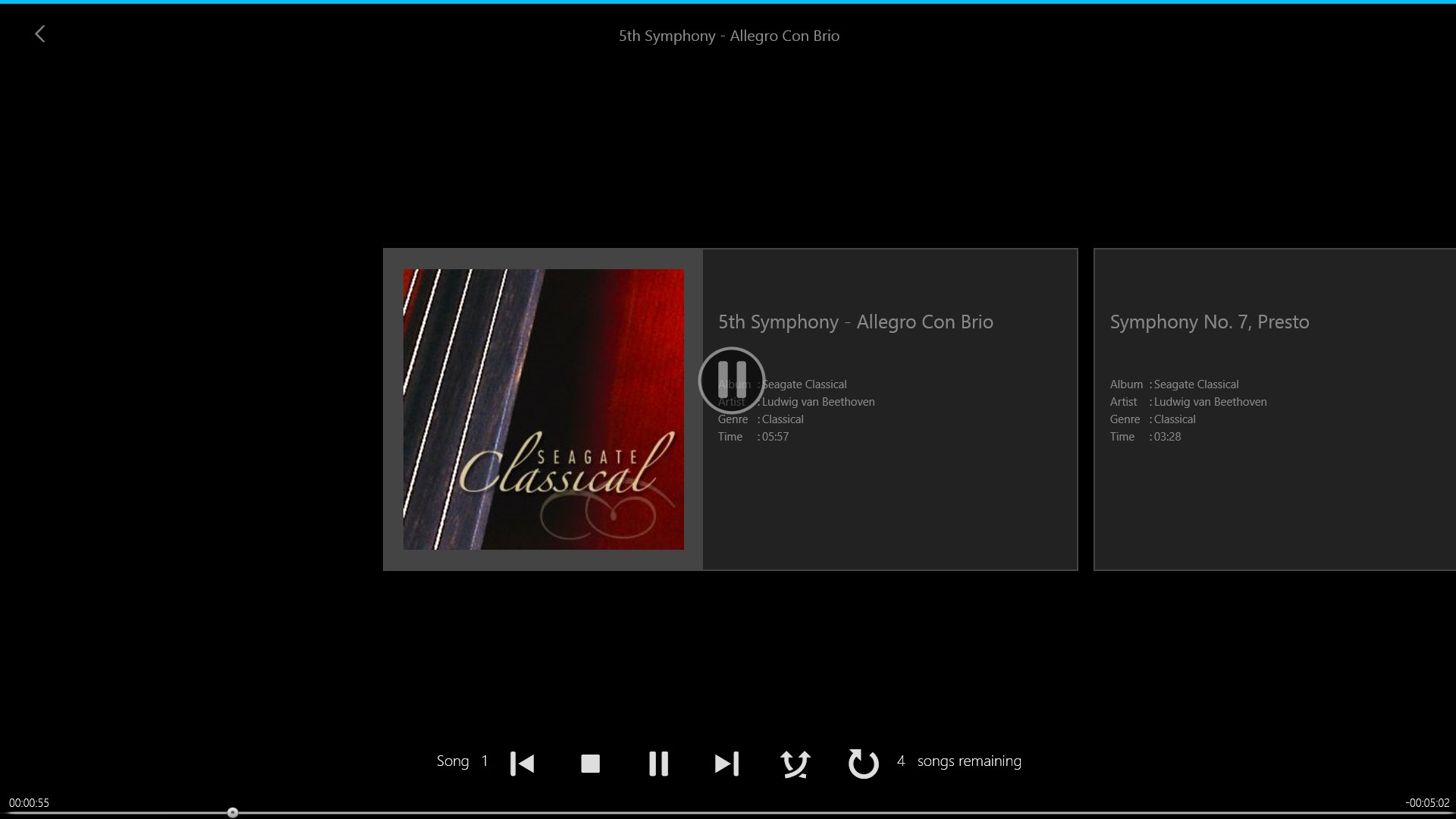Navigate back using the back arrow
The height and width of the screenshot is (819, 1456).
[39, 33]
